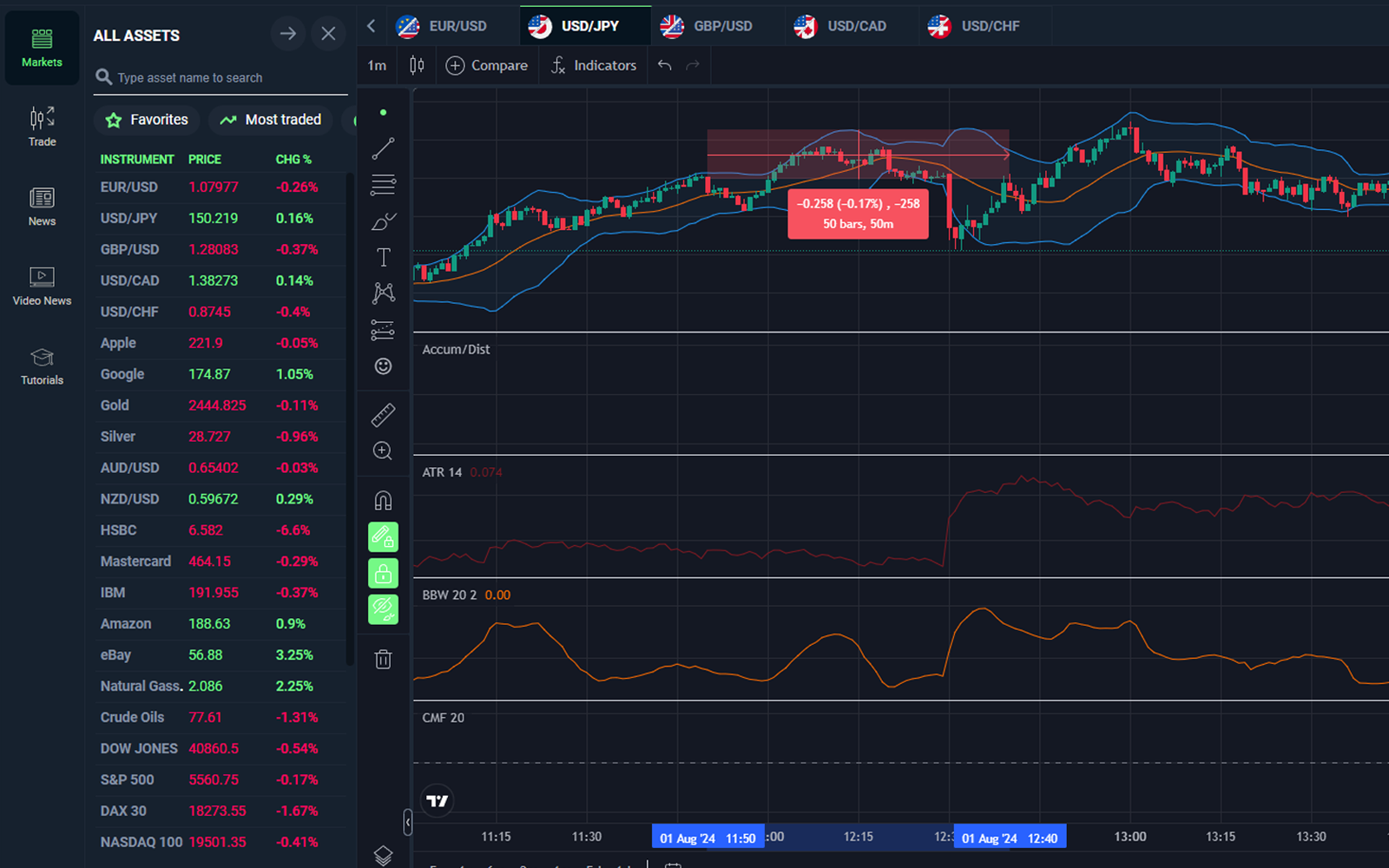Viewport: 1389px width, 868px height.
Task: Sort assets by INSTRUMENT column
Action: (137, 160)
